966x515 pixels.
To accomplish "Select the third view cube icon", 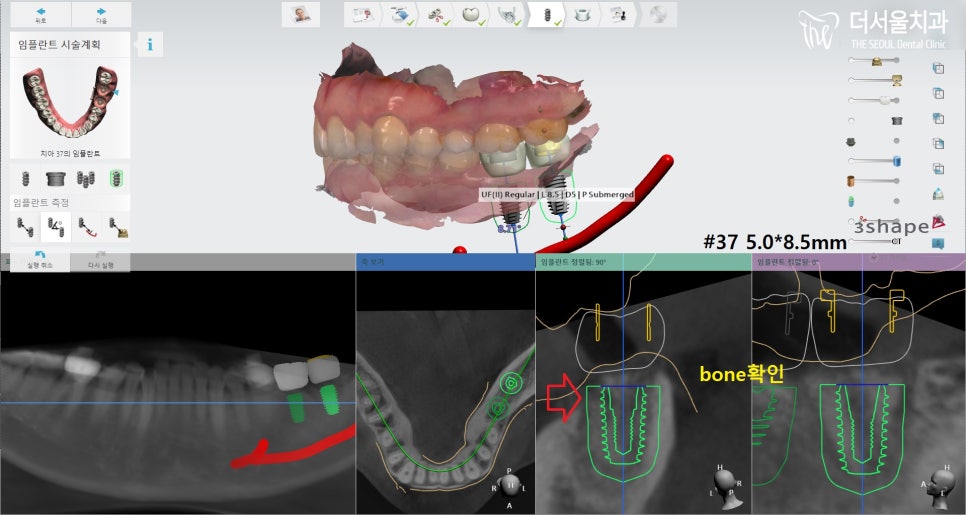I will click(x=938, y=118).
